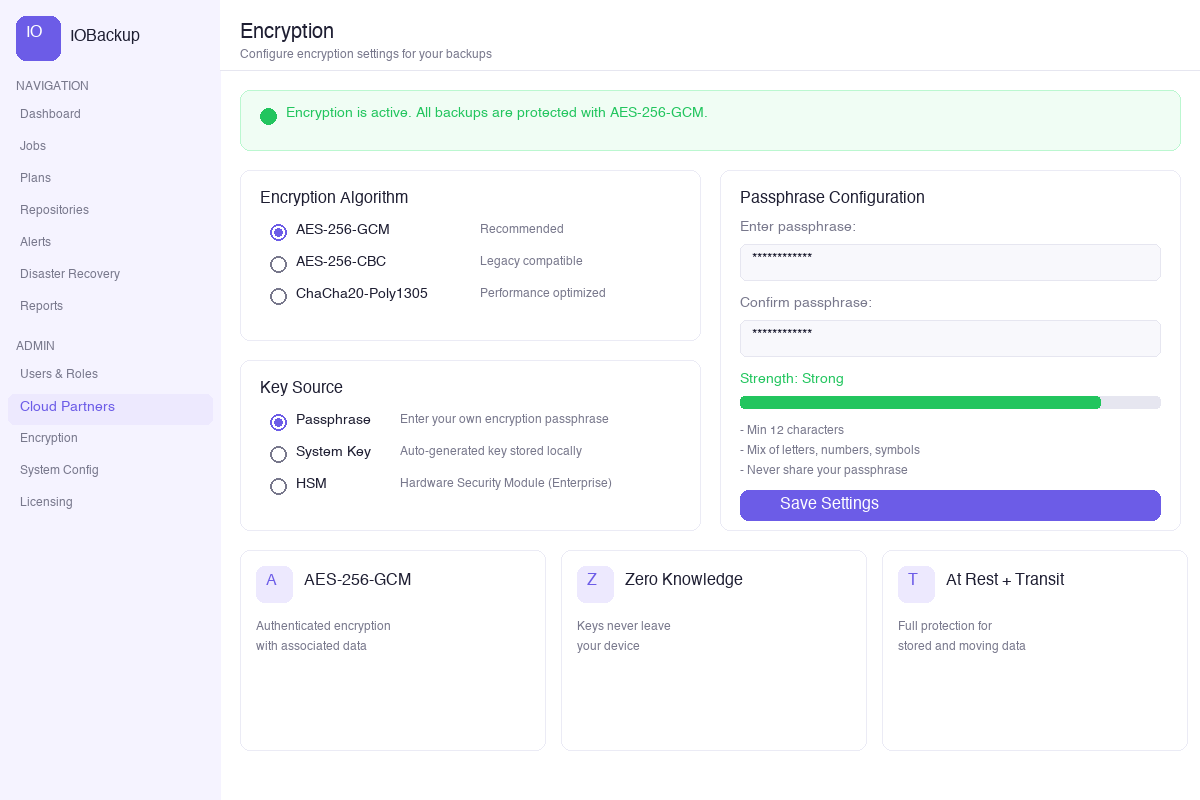Click the 'Recommended' label next to AES-256-GCM
The width and height of the screenshot is (1200, 800).
(x=522, y=229)
